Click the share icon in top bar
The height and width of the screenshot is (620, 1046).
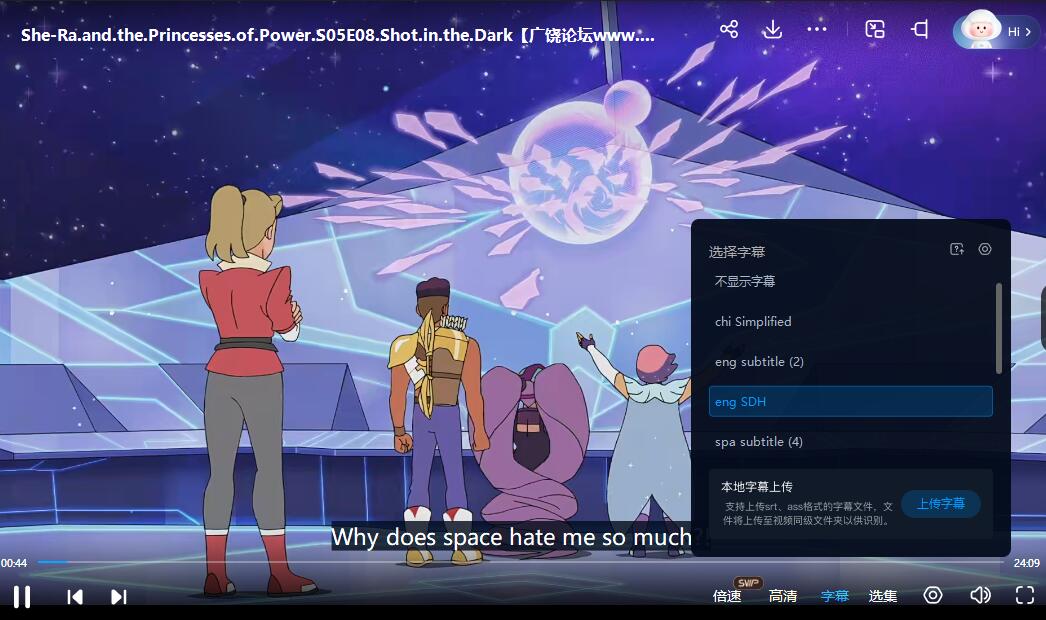coord(728,29)
